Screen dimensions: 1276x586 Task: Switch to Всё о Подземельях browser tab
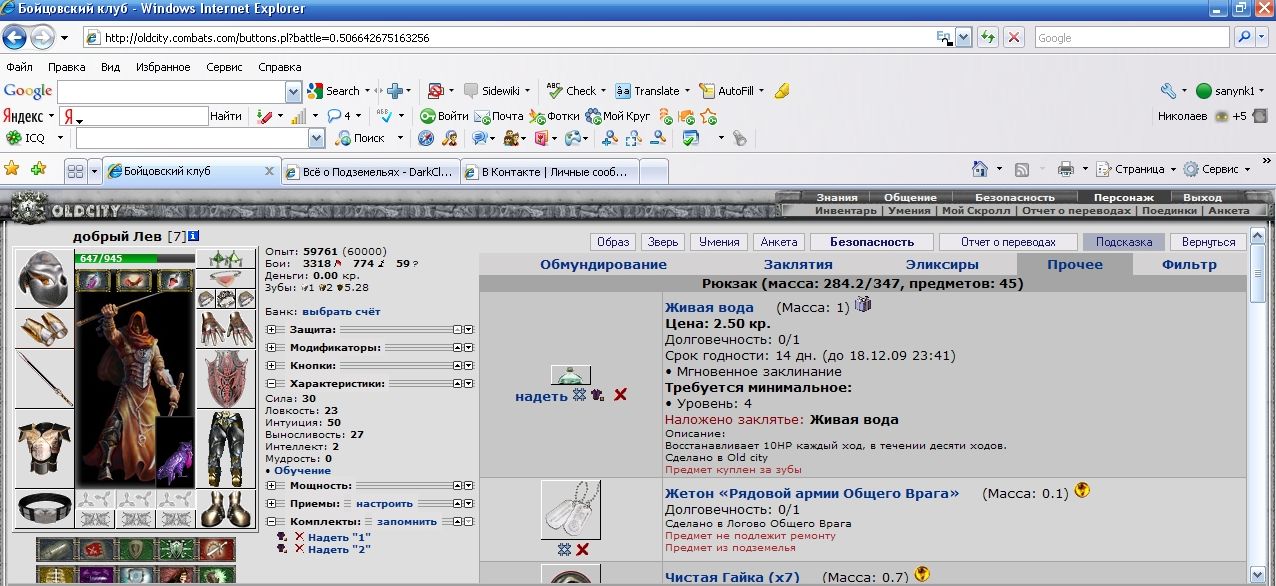371,172
